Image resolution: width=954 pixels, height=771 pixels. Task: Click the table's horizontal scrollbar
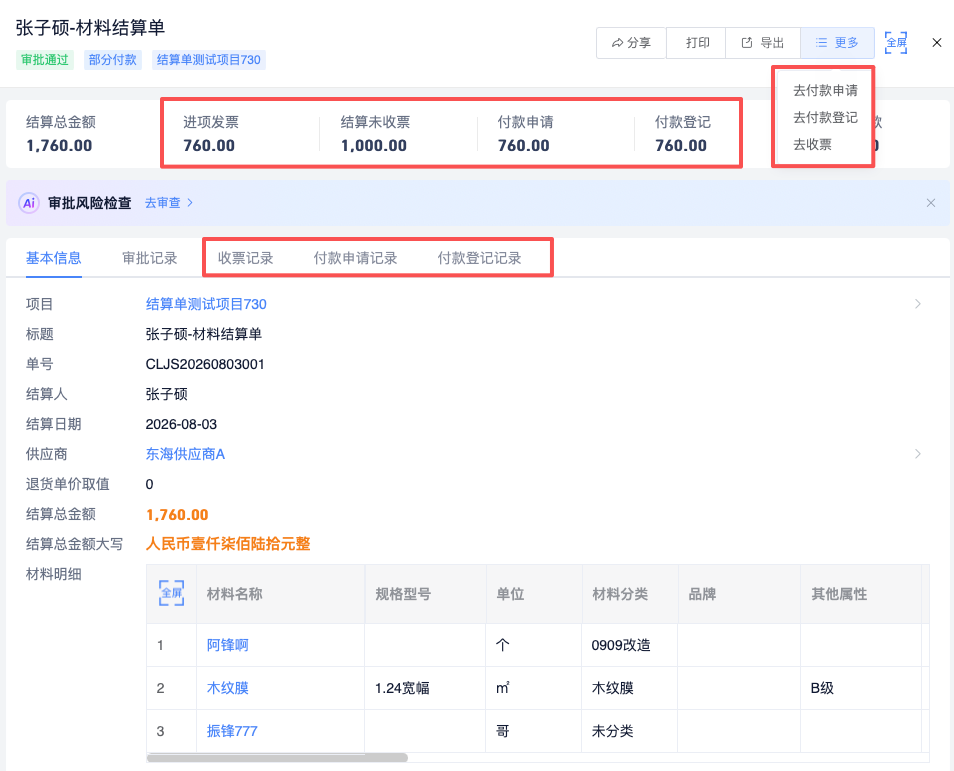(x=277, y=758)
